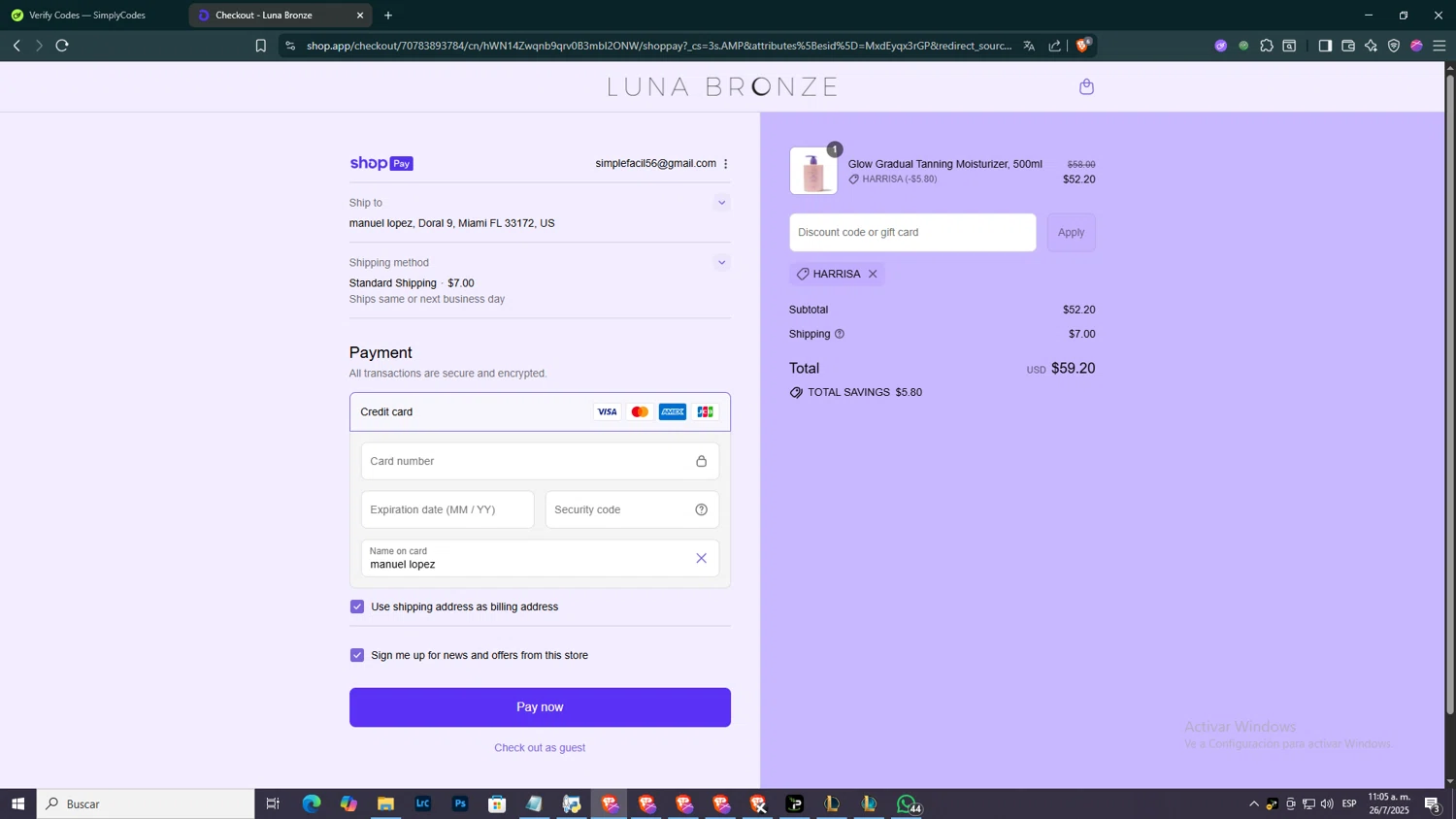The image size is (1456, 819).
Task: Open File Explorer from taskbar
Action: pos(385,803)
